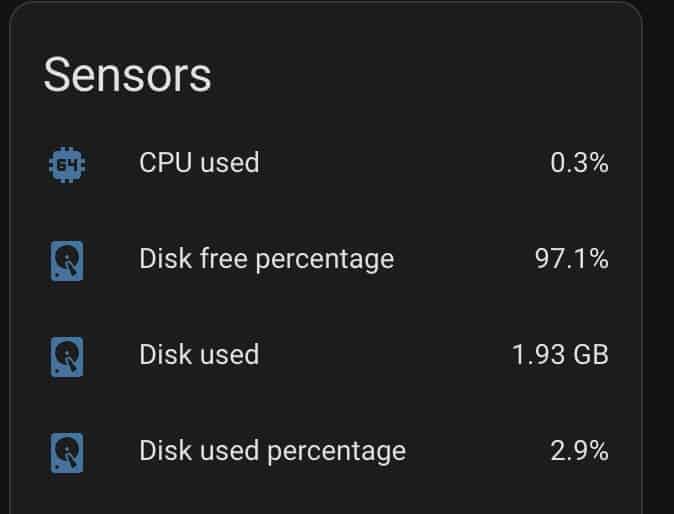
Task: Open details of the Disk used row
Action: 326,356
